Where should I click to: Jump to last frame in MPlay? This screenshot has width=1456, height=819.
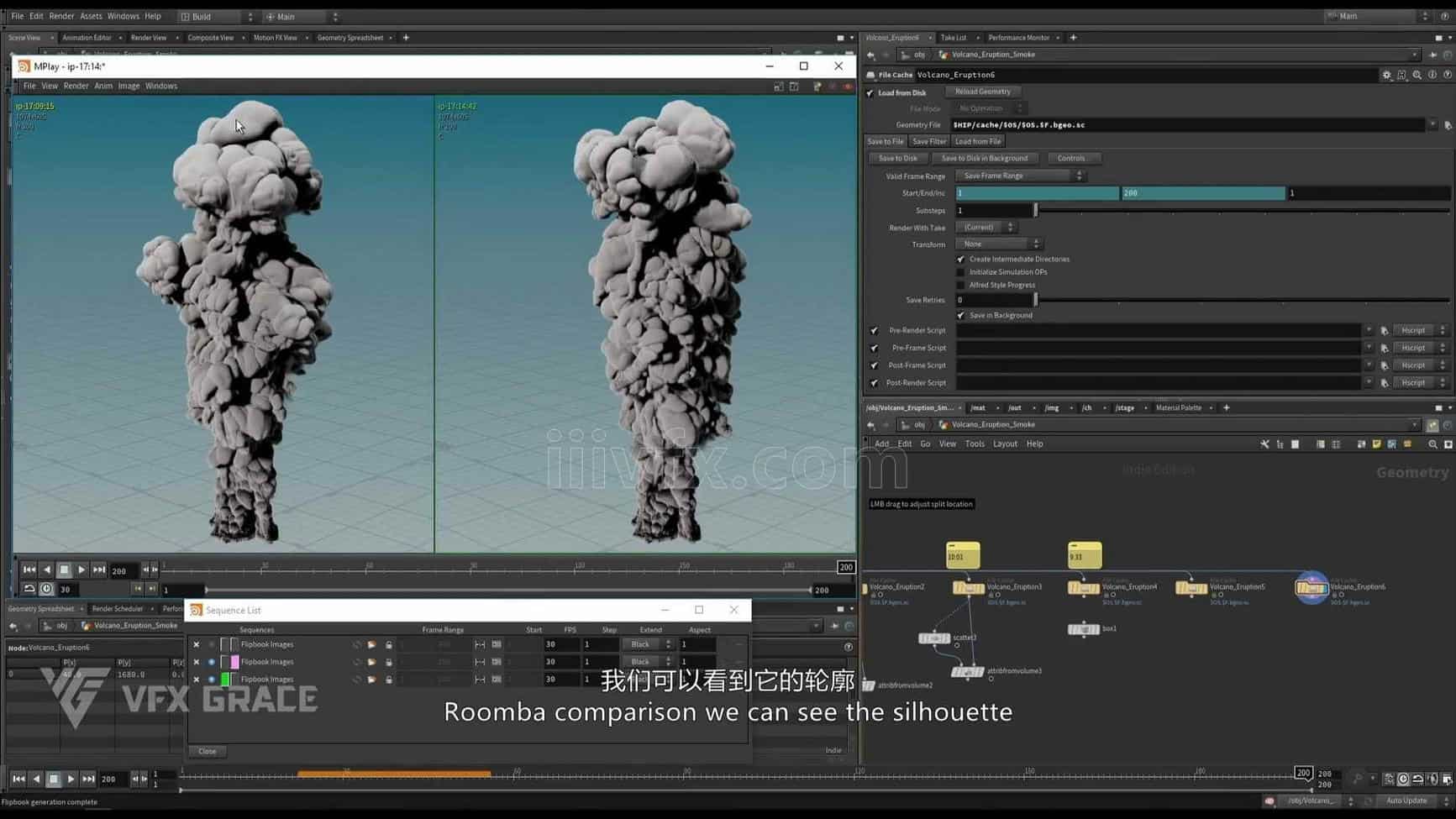[99, 570]
